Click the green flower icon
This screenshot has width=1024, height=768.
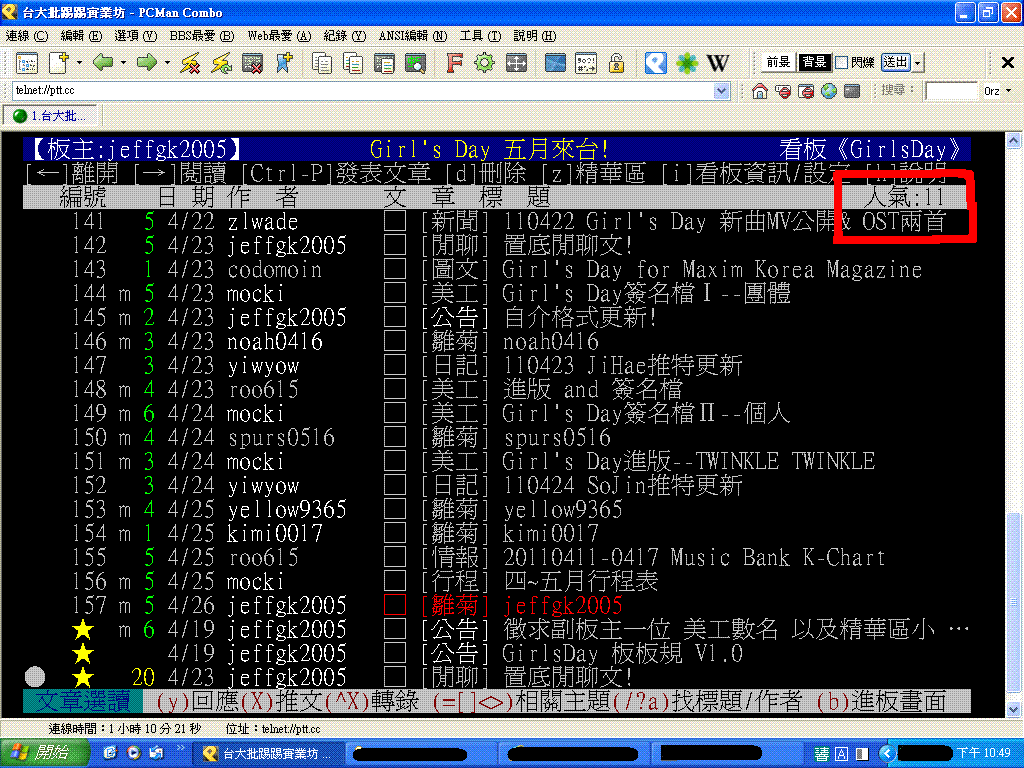(686, 63)
